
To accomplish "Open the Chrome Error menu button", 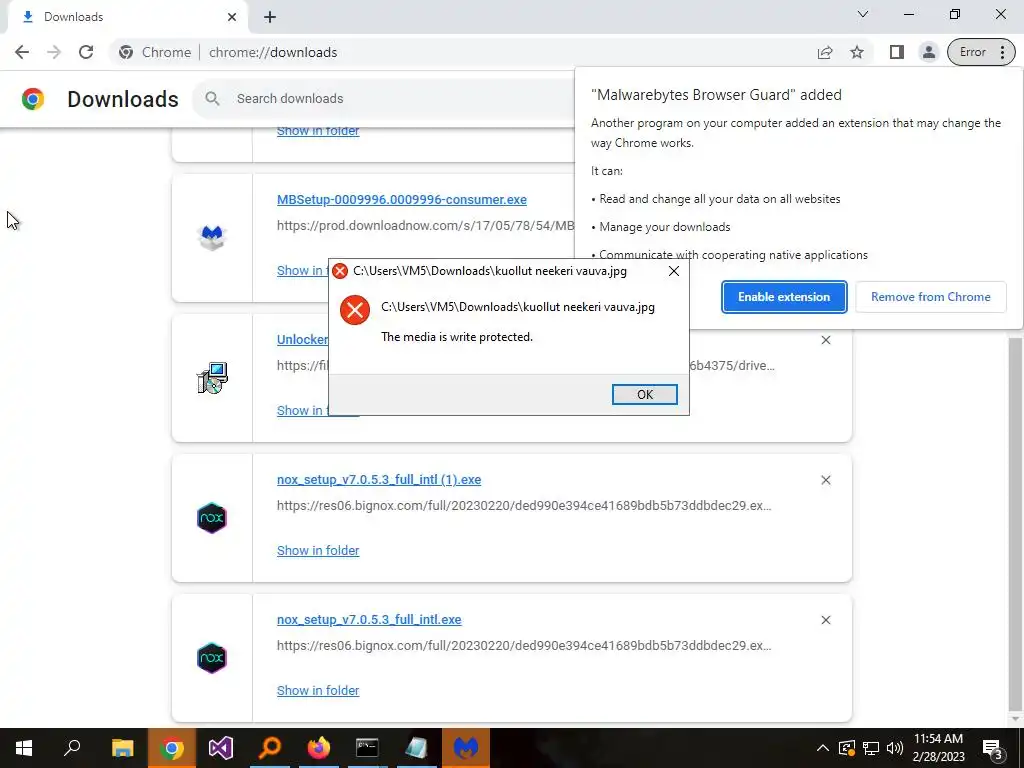I will coord(981,52).
